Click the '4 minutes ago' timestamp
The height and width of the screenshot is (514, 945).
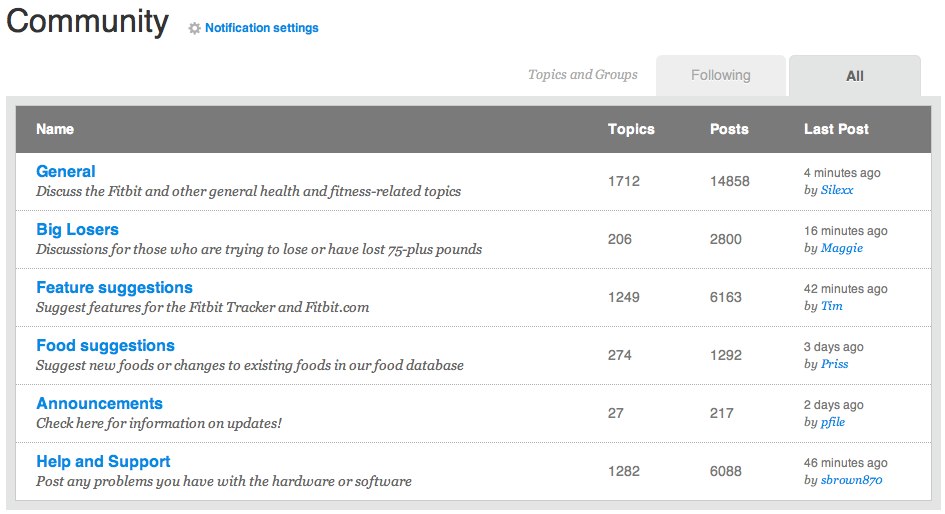(842, 173)
